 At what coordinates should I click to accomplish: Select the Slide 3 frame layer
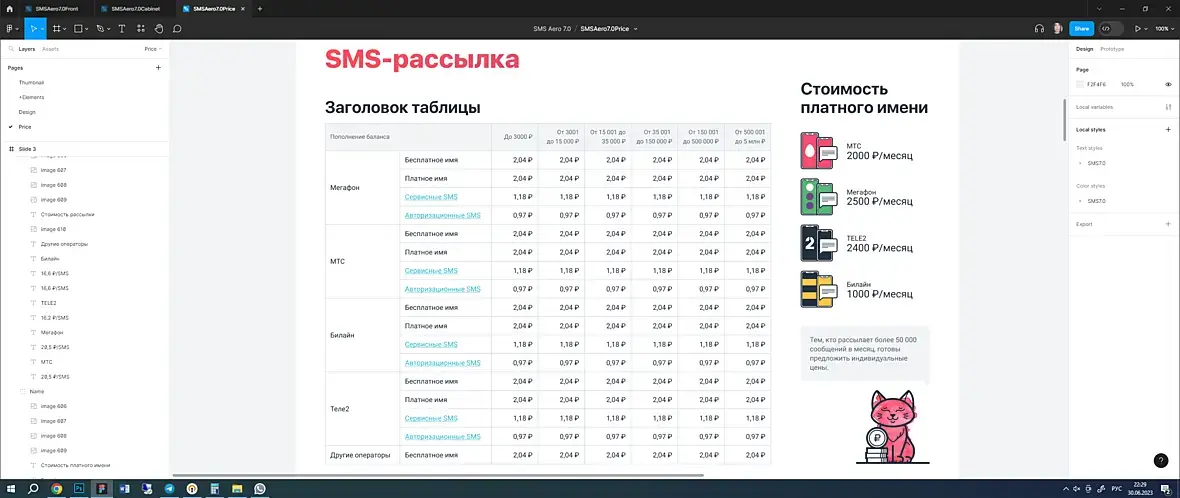pyautogui.click(x=27, y=149)
